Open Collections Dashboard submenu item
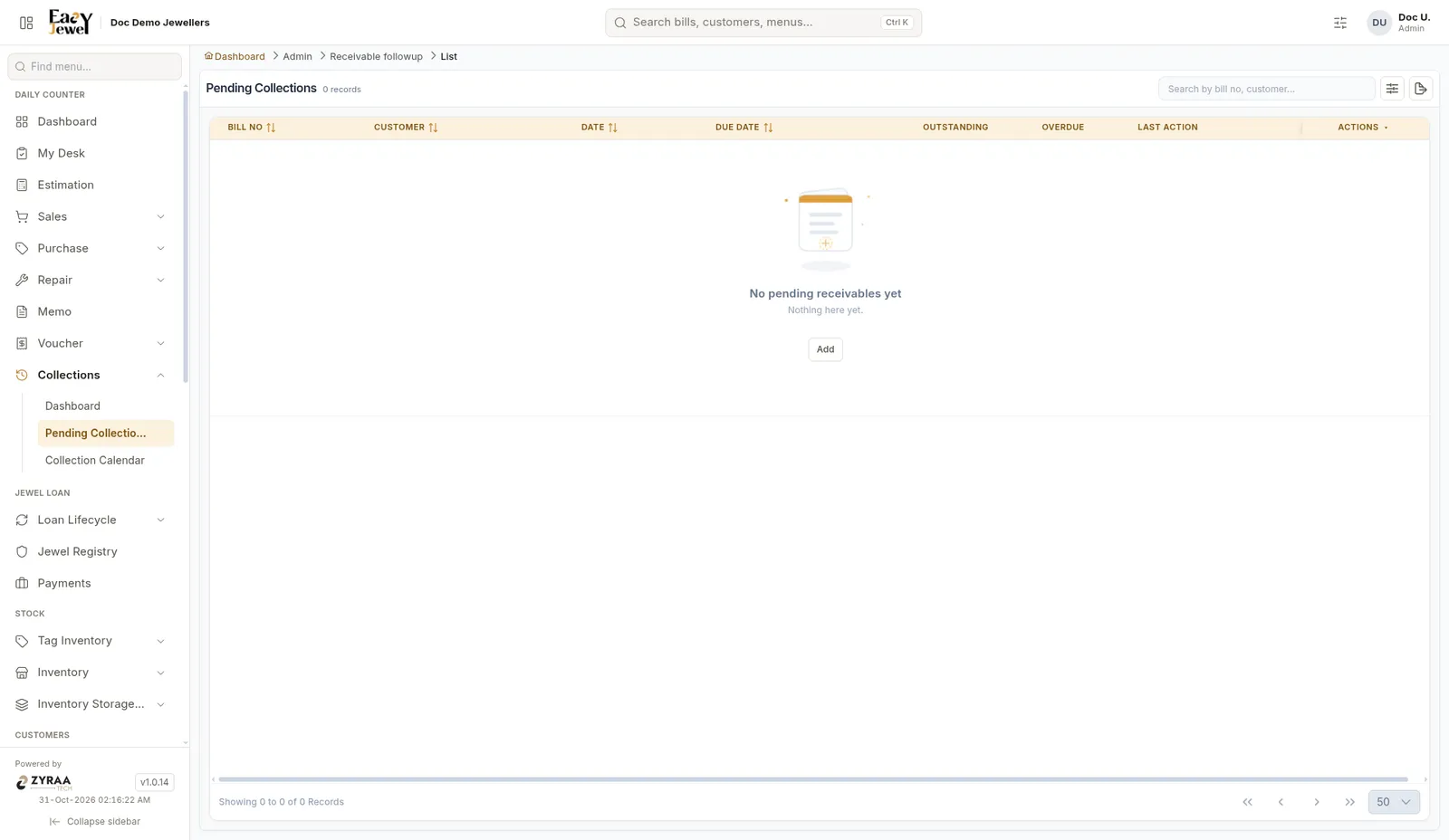 [x=105, y=406]
